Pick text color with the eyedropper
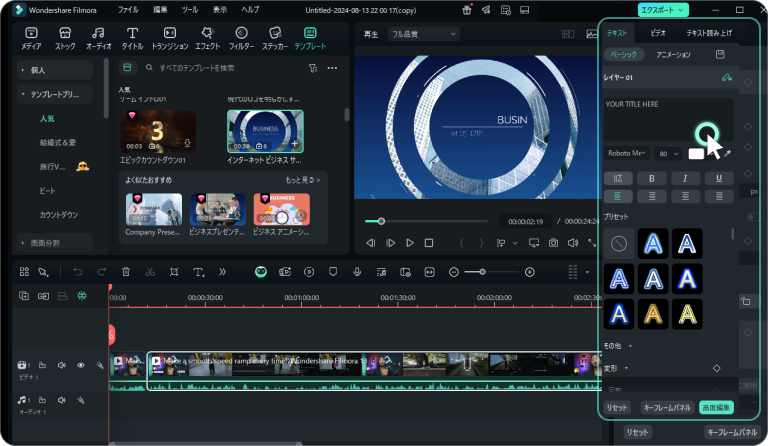 coord(727,154)
